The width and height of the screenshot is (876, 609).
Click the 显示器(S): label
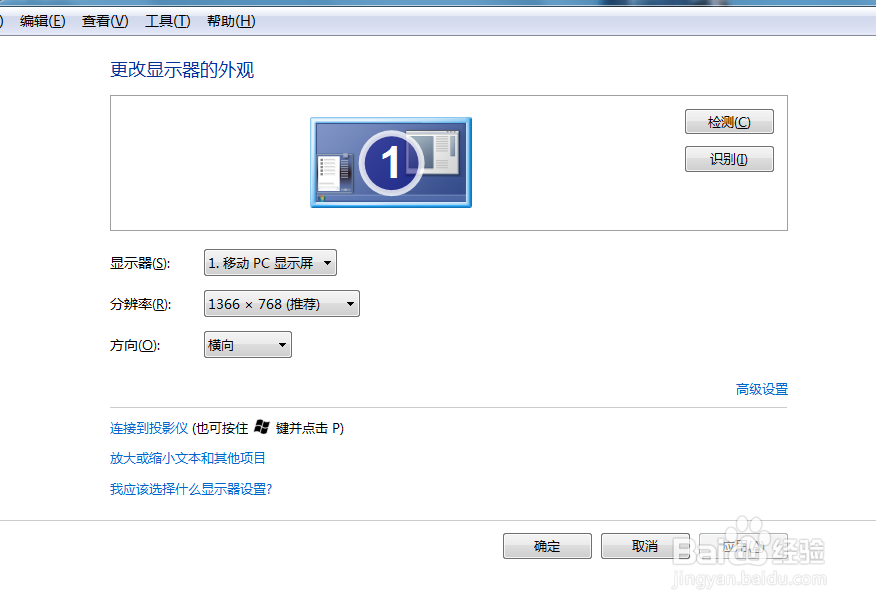(x=140, y=263)
